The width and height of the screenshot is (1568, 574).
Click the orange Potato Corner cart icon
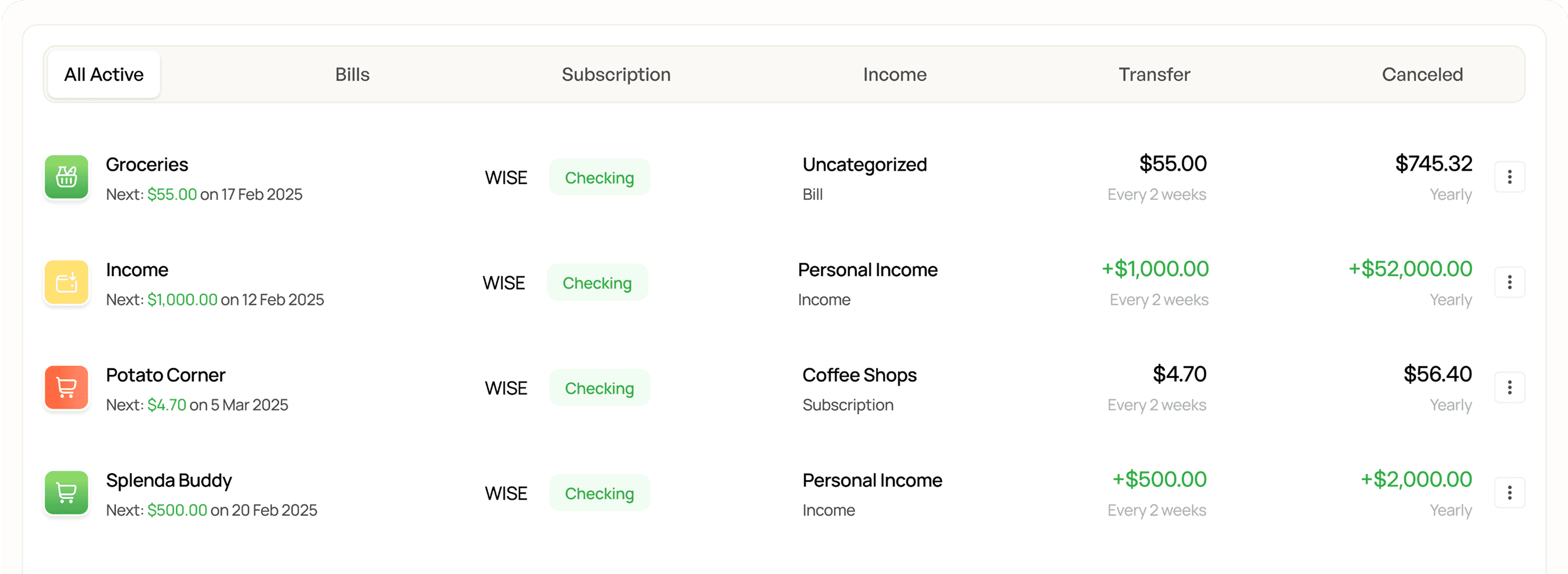click(66, 387)
